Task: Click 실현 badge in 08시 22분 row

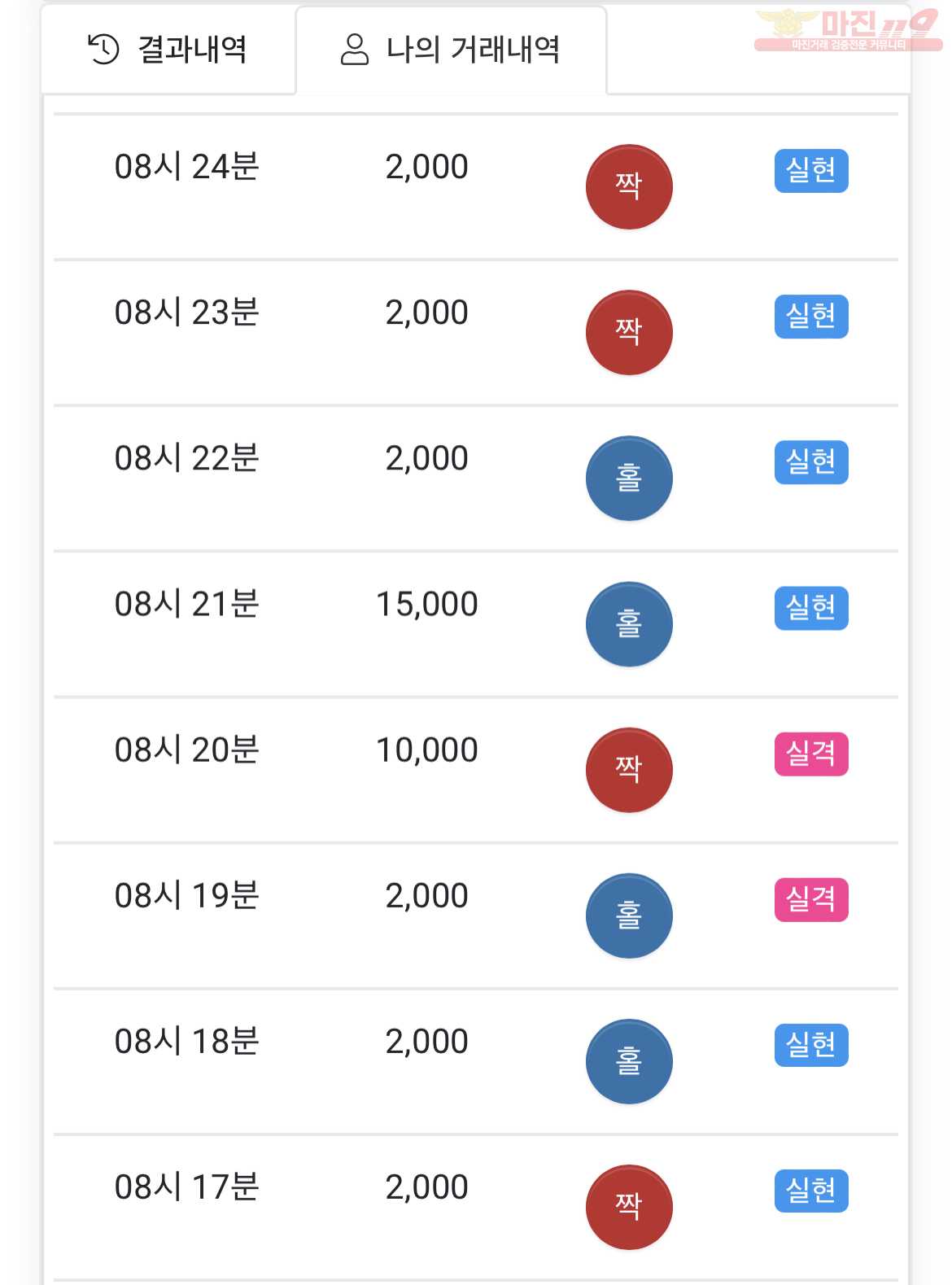Action: 811,462
